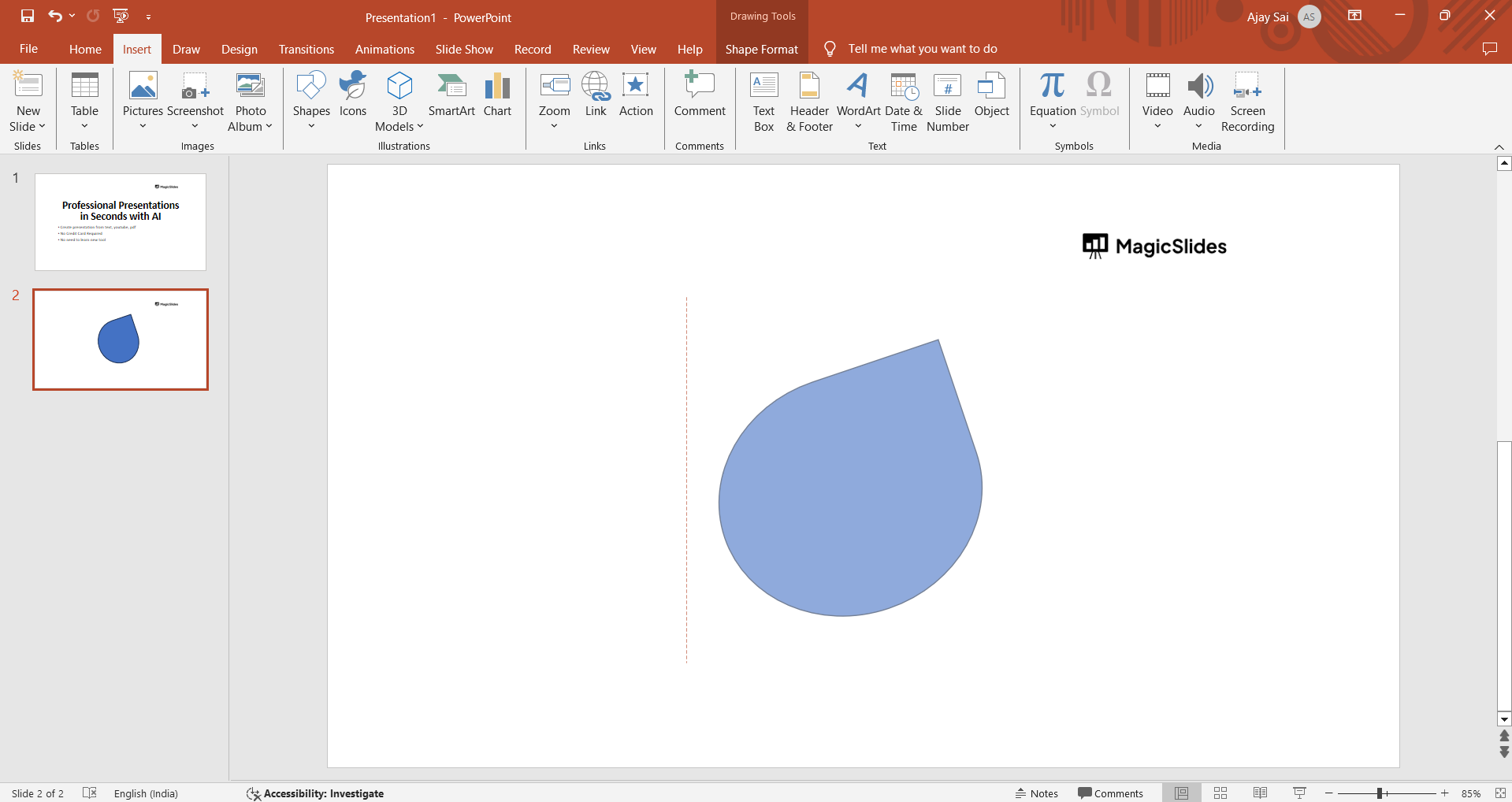This screenshot has height=802, width=1512.
Task: Open the Shape Format tab
Action: coord(761,49)
